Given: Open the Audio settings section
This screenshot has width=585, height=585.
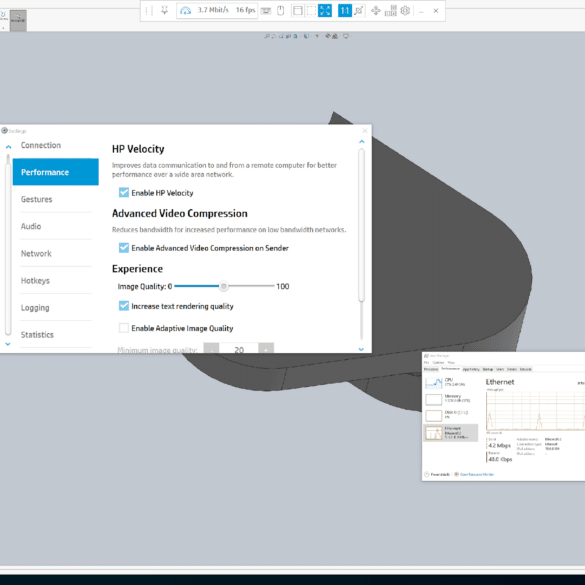Looking at the screenshot, I should coord(31,226).
